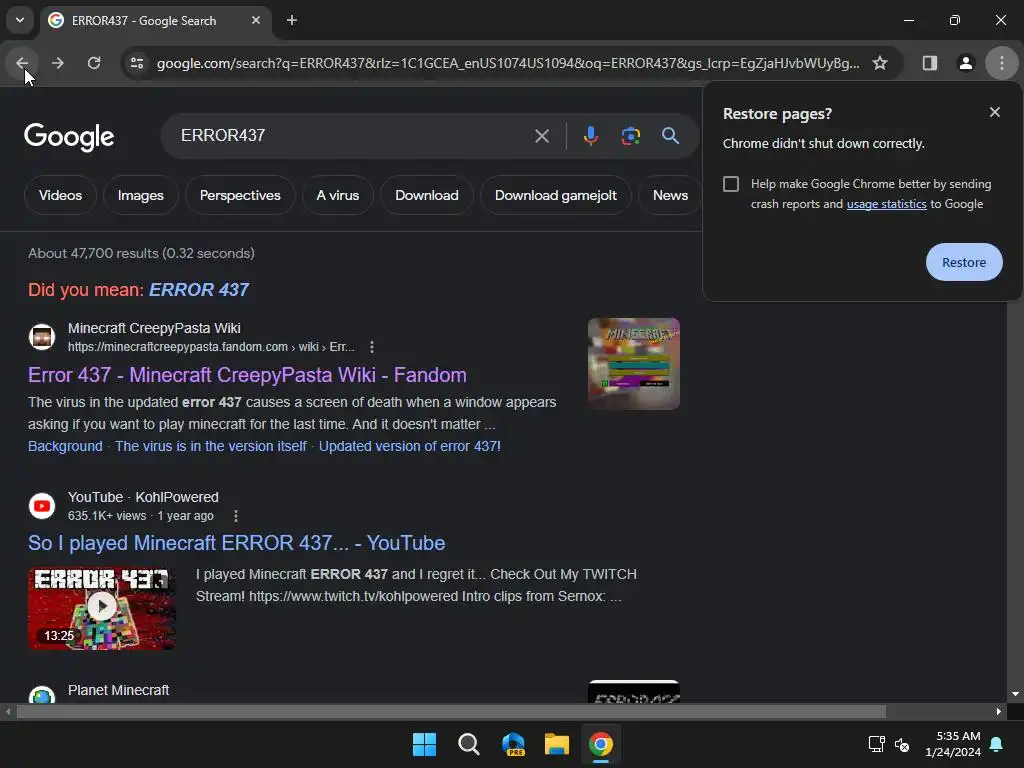This screenshot has height=768, width=1024.
Task: Submit search with magnifying glass icon
Action: pyautogui.click(x=670, y=136)
